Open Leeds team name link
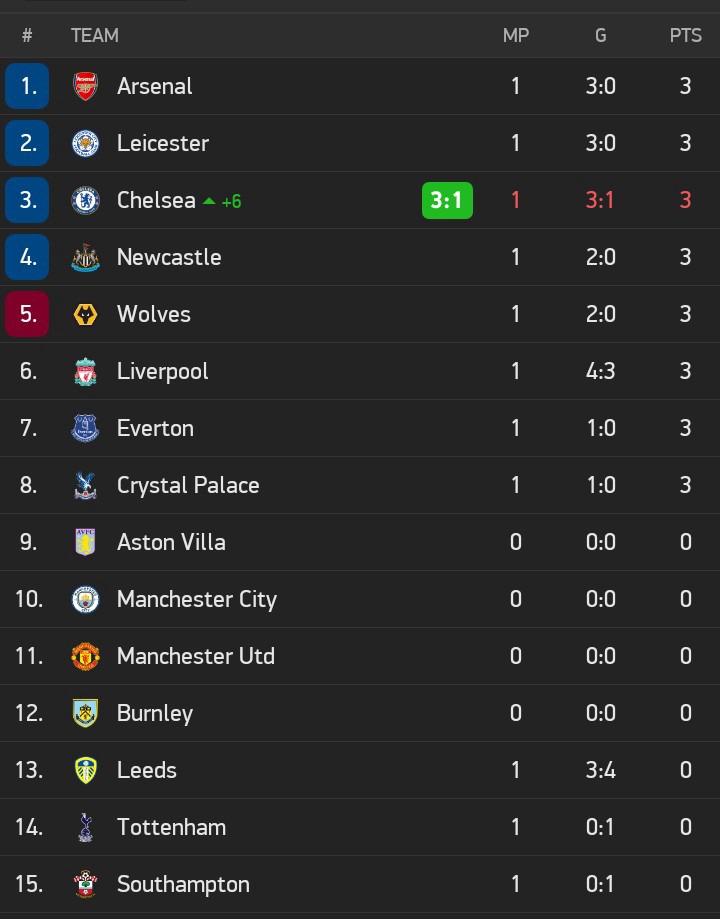 tap(146, 770)
